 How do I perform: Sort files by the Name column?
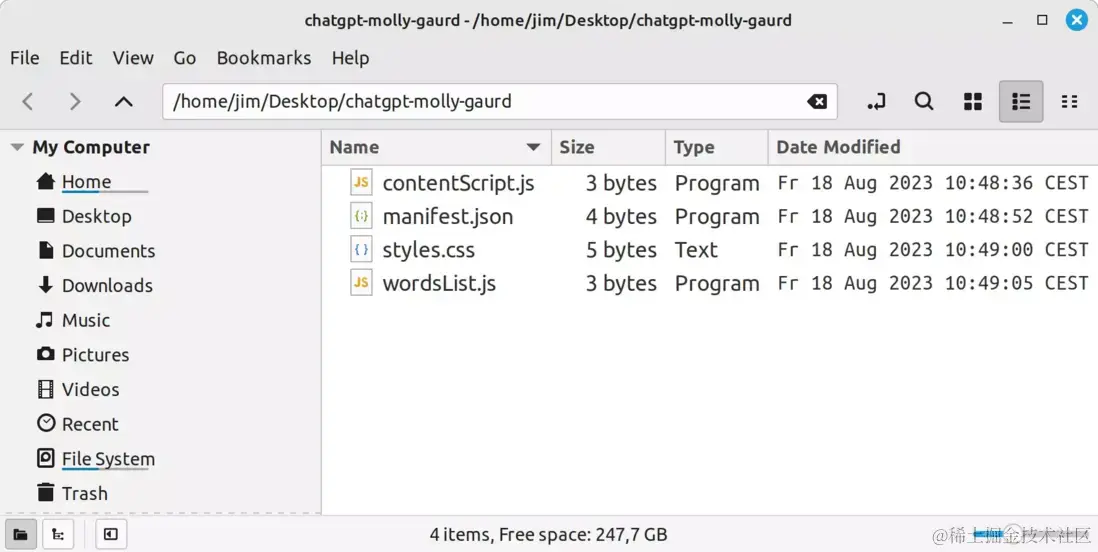pos(436,147)
